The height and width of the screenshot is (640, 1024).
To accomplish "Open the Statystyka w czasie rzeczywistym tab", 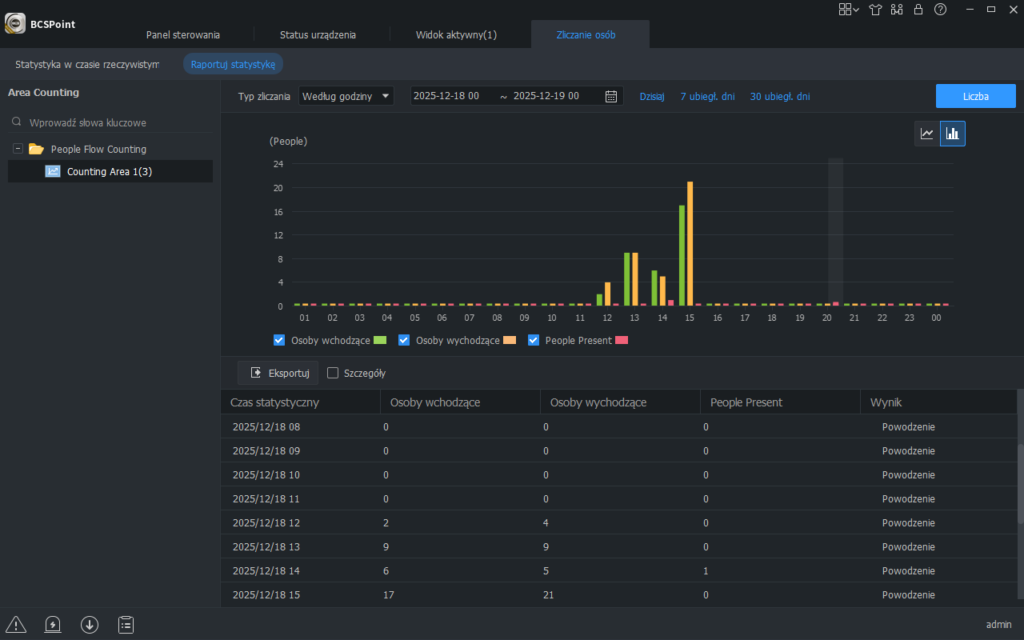I will 87,64.
